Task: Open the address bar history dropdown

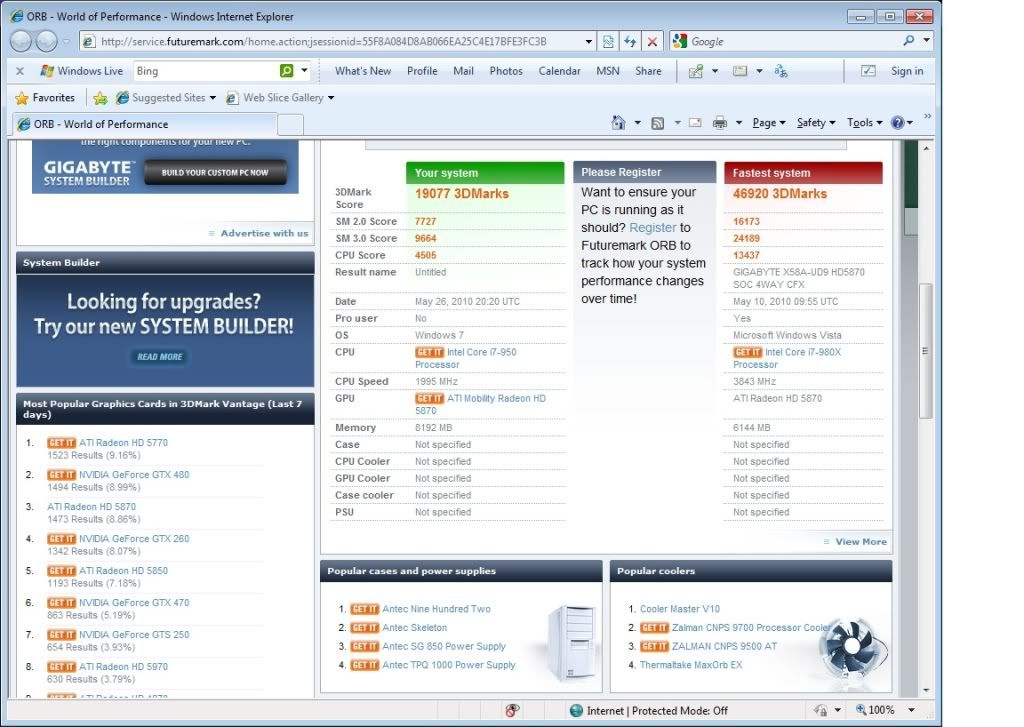Action: (588, 41)
